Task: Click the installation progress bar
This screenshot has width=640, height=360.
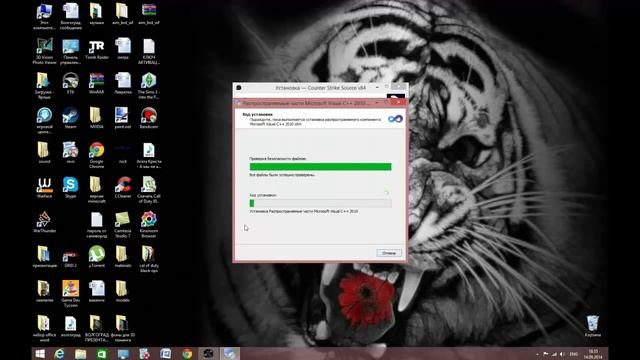Action: 320,203
